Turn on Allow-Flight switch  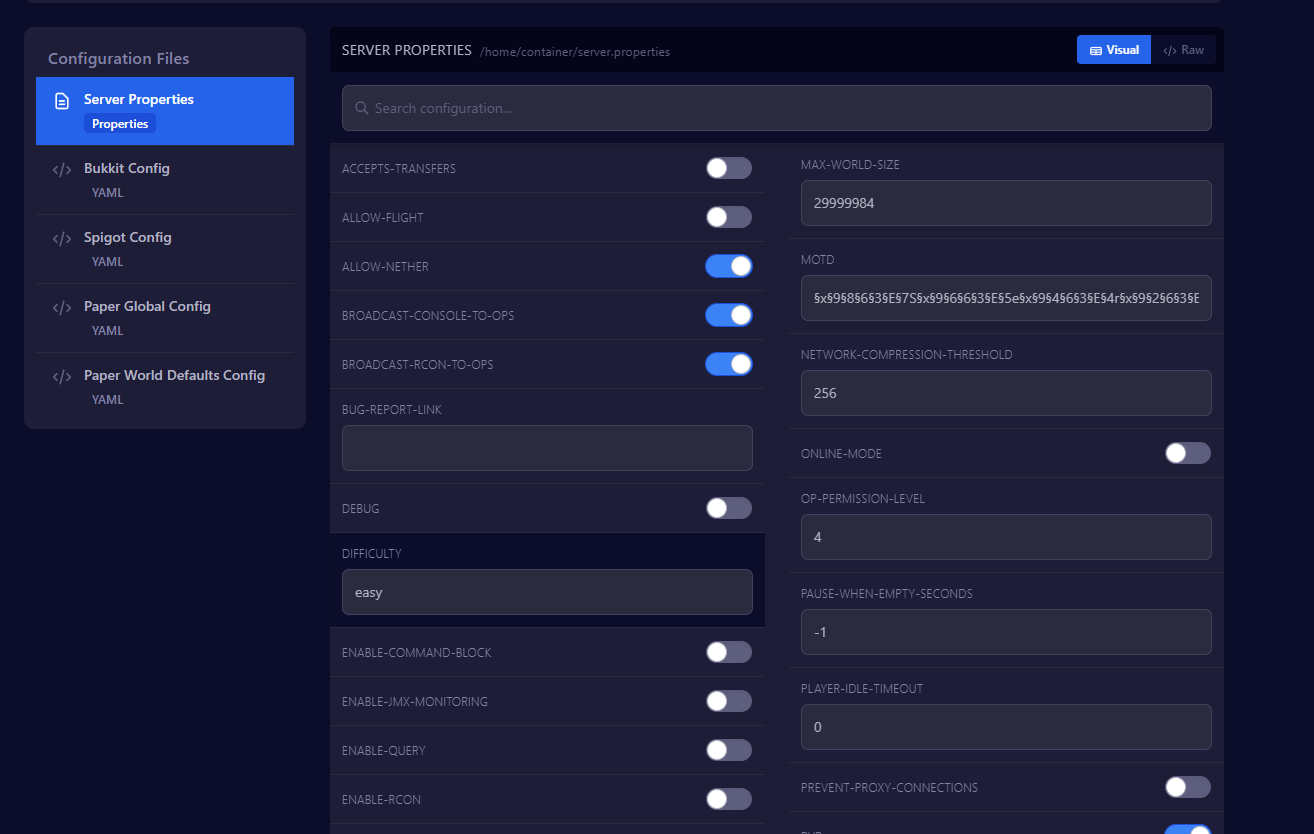tap(728, 217)
